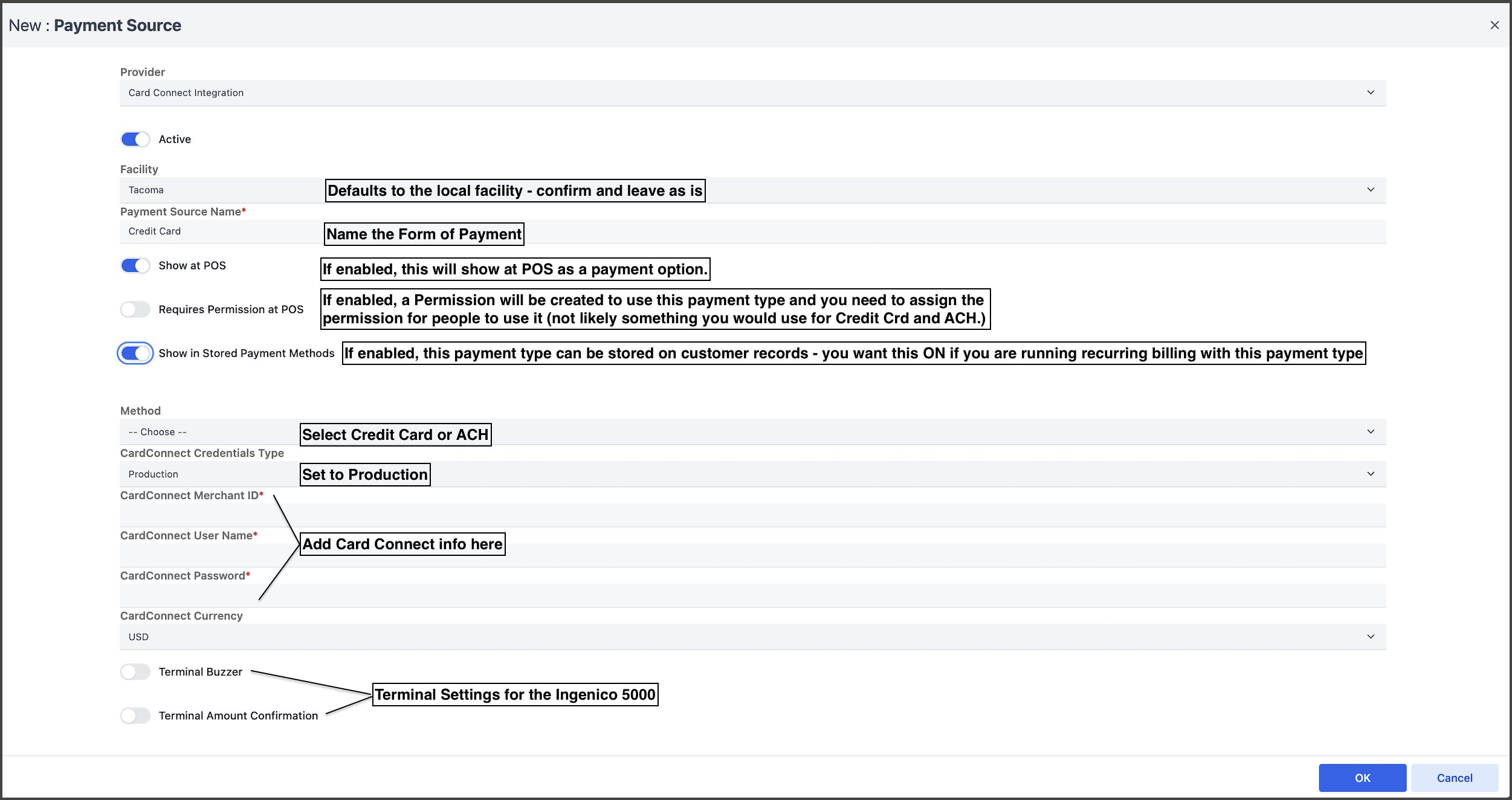This screenshot has width=1512, height=800.
Task: Click the OK button
Action: click(x=1363, y=778)
